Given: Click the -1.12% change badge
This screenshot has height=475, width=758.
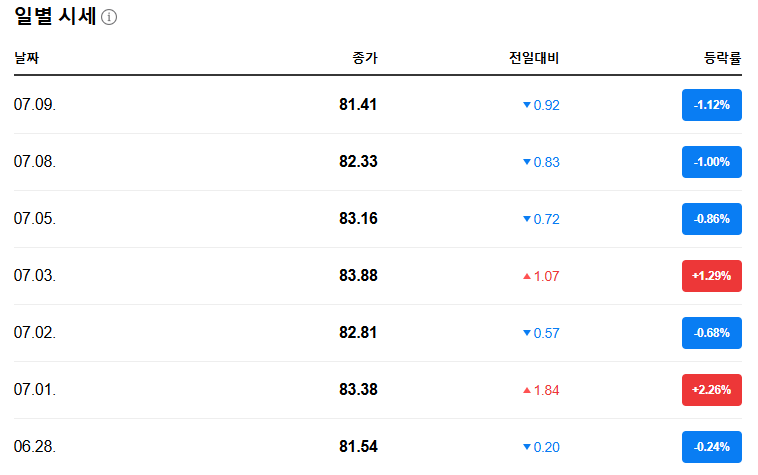Looking at the screenshot, I should (x=712, y=105).
